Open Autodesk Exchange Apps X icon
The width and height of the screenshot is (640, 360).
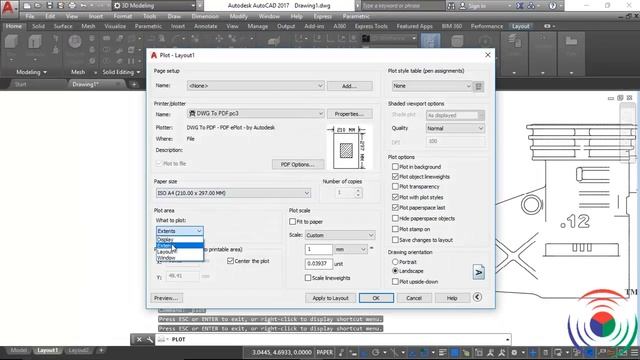519,6
